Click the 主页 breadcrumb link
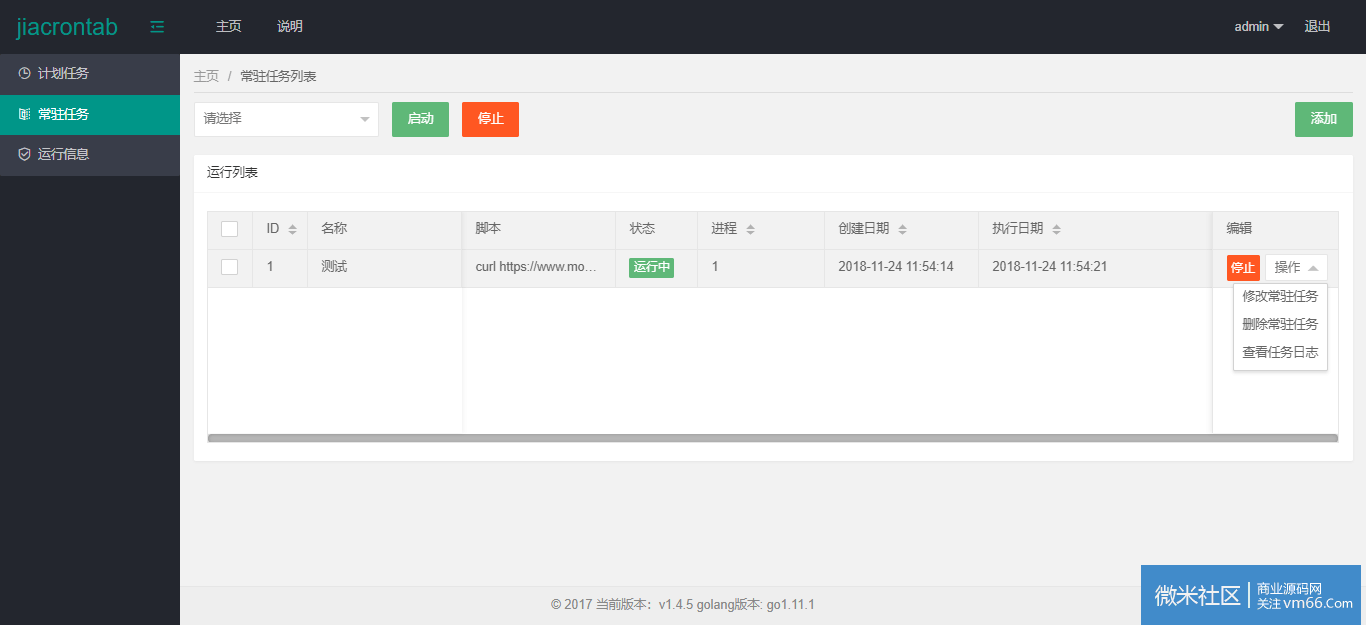 pos(206,76)
